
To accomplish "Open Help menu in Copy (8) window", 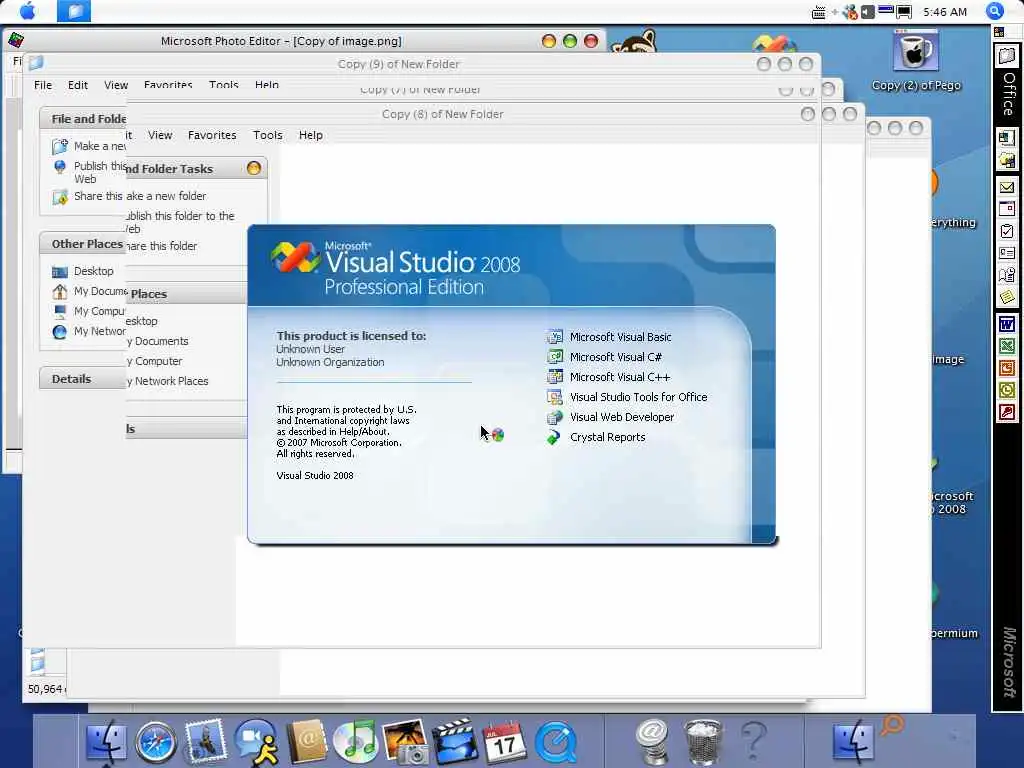I will click(x=311, y=135).
